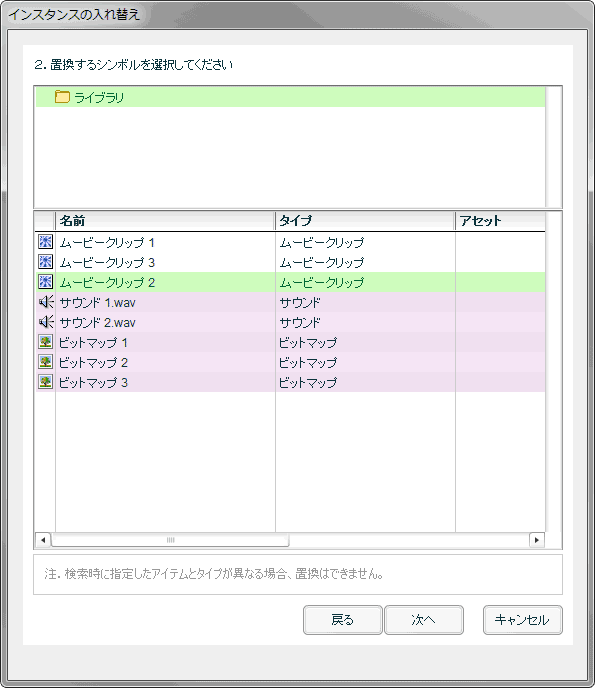Click the ビットマップ 1 image icon
This screenshot has height=688, width=595.
[x=46, y=342]
